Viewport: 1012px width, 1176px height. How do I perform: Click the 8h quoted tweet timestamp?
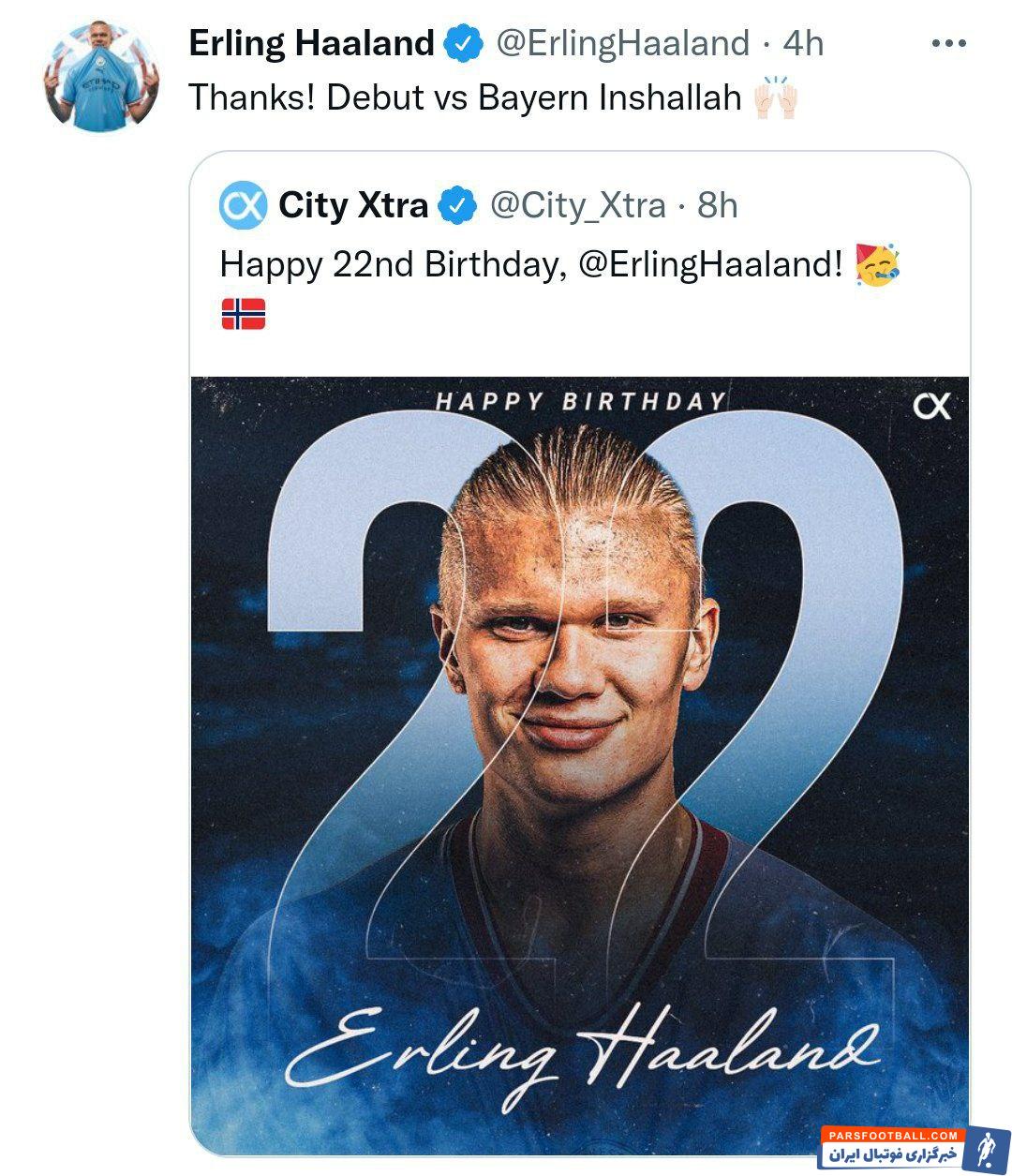[718, 206]
